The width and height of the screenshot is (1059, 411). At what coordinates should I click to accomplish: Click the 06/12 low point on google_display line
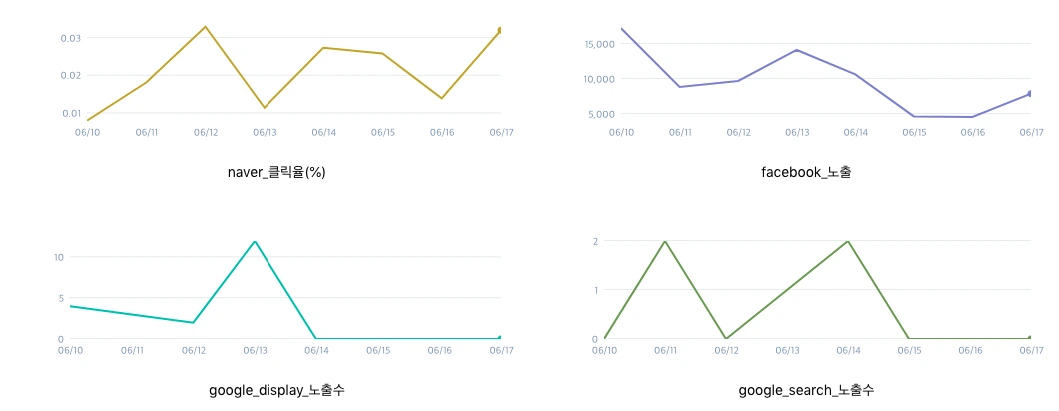click(x=193, y=323)
